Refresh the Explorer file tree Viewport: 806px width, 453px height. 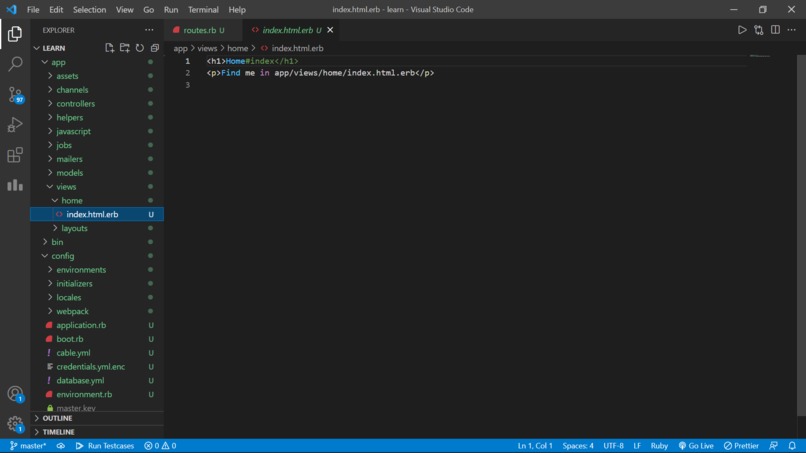[x=140, y=48]
